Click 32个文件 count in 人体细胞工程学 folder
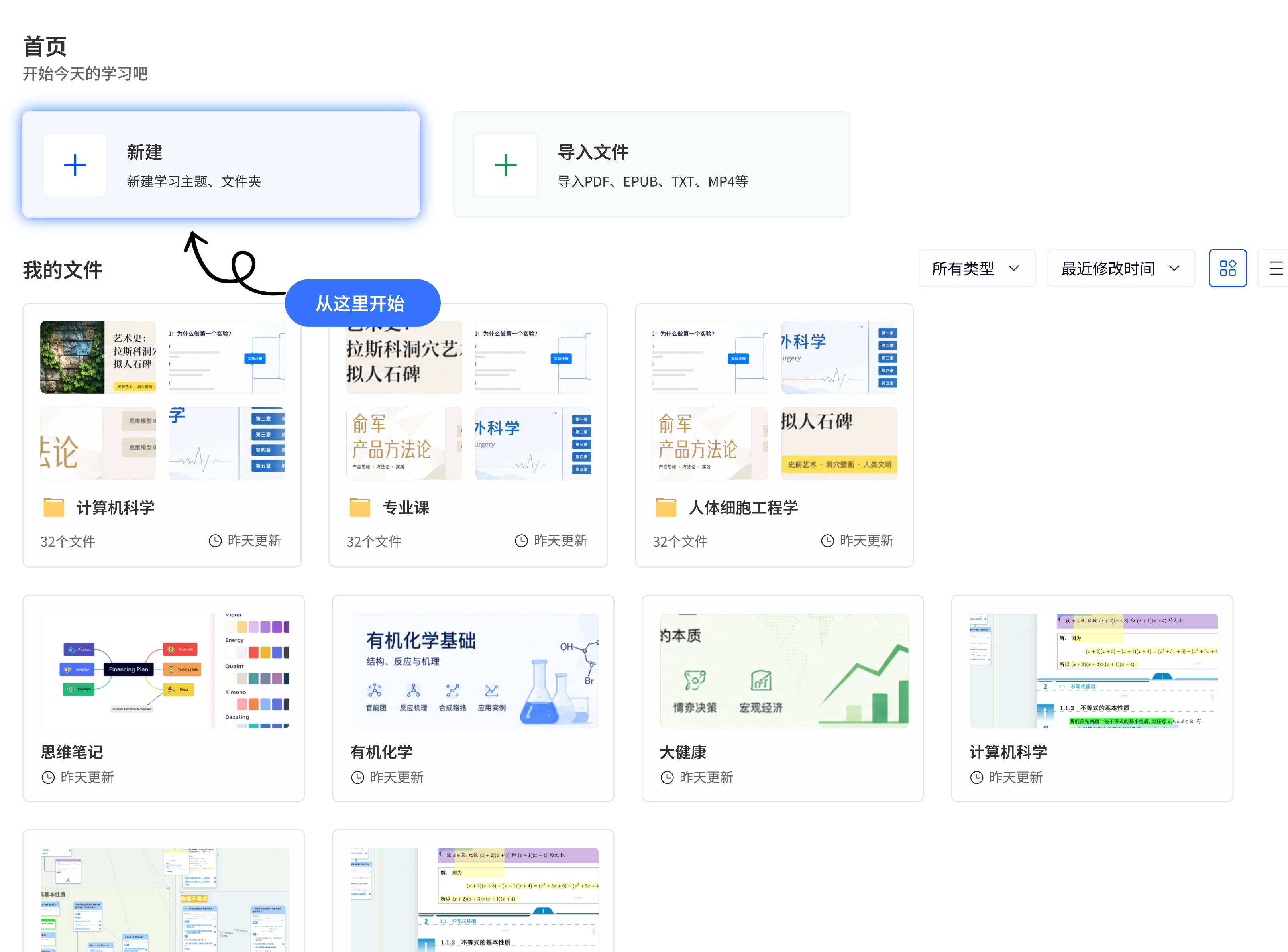1288x952 pixels. pyautogui.click(x=680, y=542)
